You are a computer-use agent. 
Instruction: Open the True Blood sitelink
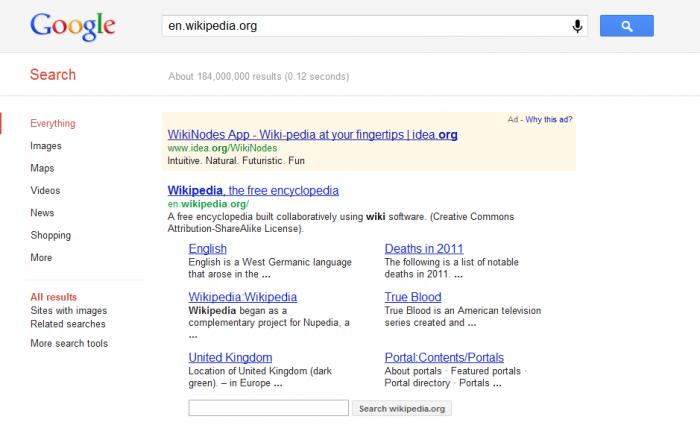413,297
